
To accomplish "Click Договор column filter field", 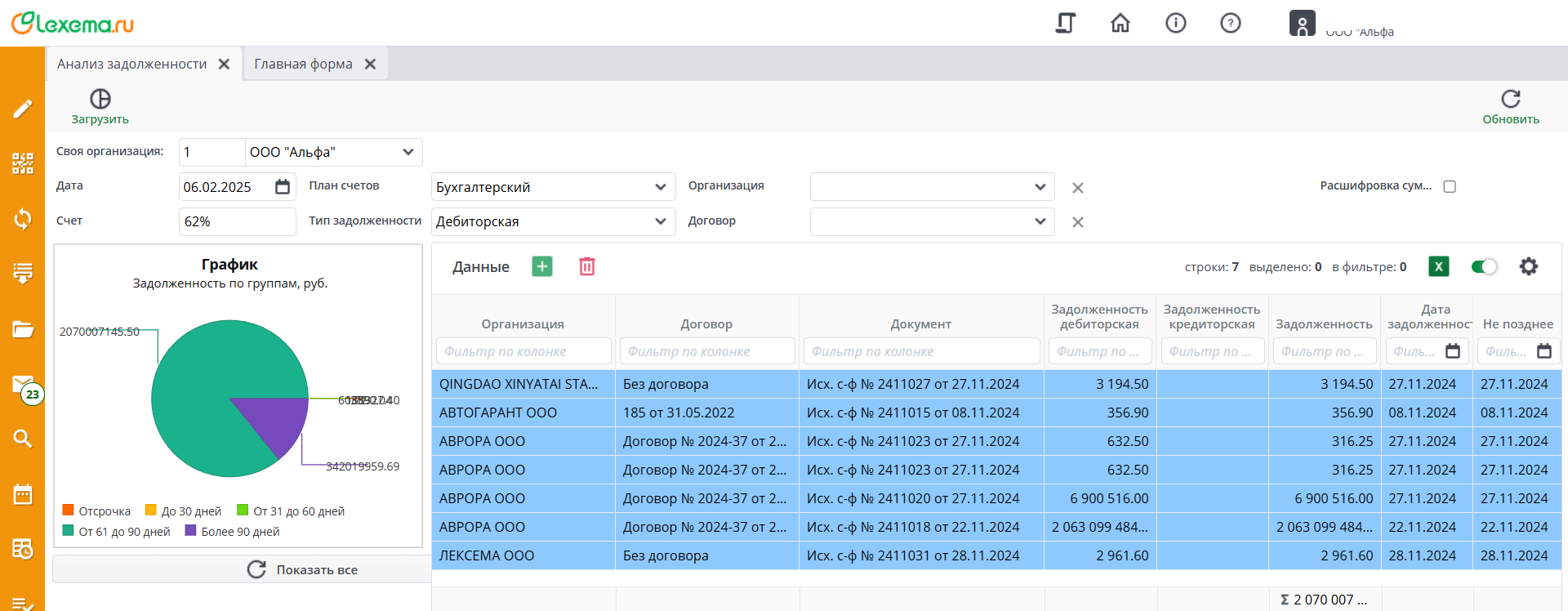I will pos(707,351).
